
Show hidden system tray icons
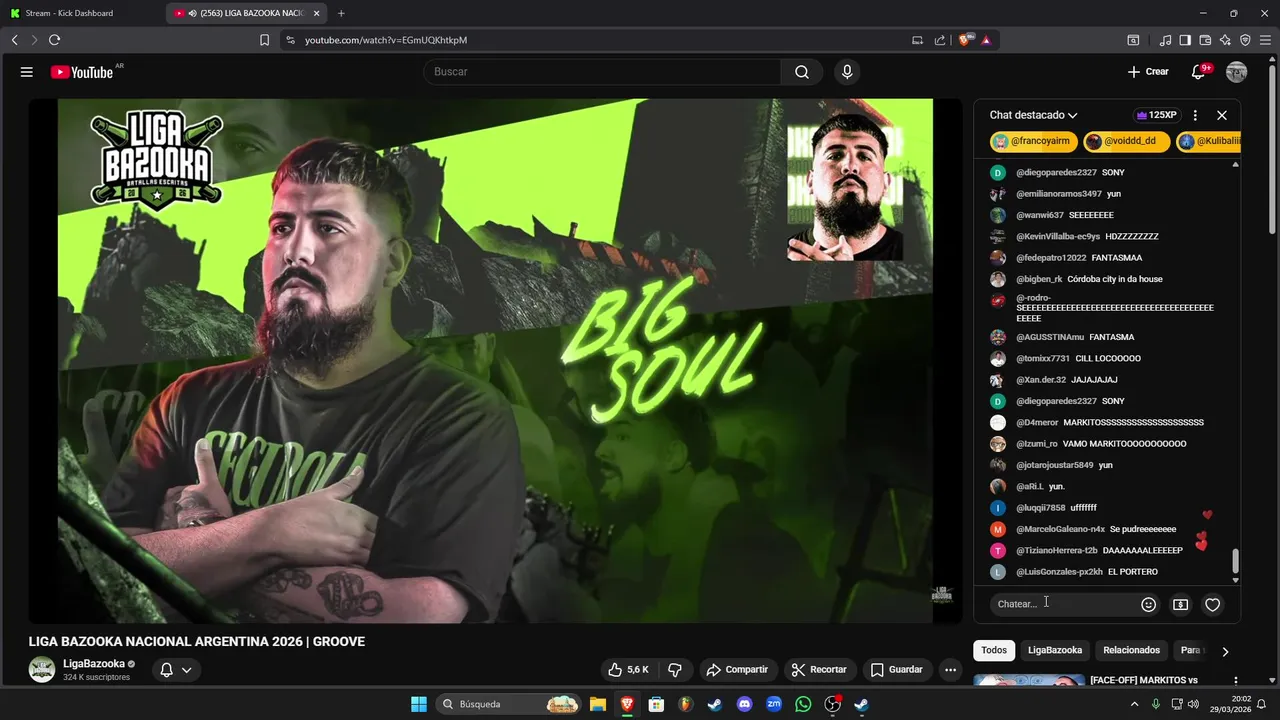click(1134, 704)
